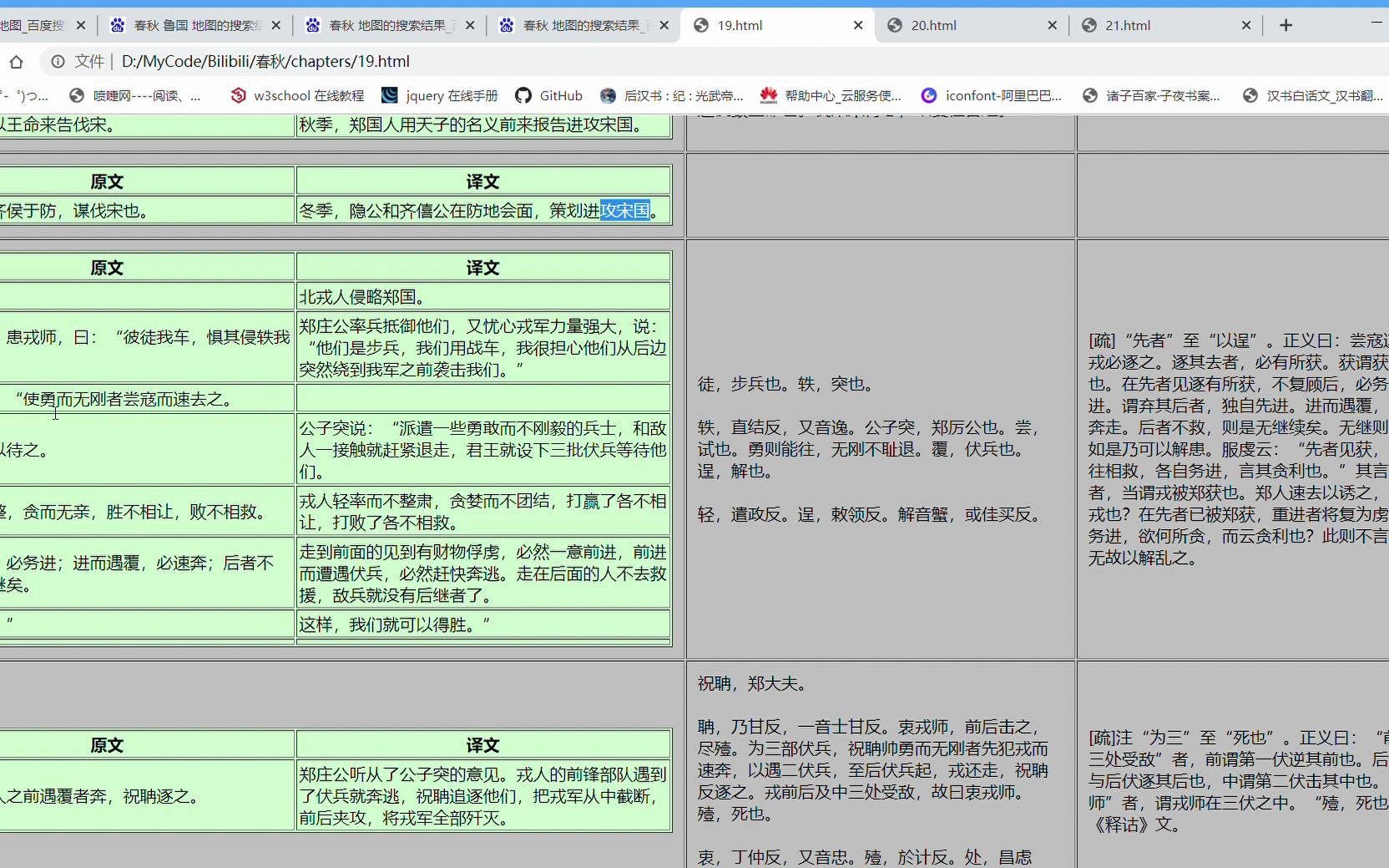This screenshot has width=1389, height=868.
Task: Click commentary starting [疏]“先者”至“以逞”
Action: (x=1239, y=449)
